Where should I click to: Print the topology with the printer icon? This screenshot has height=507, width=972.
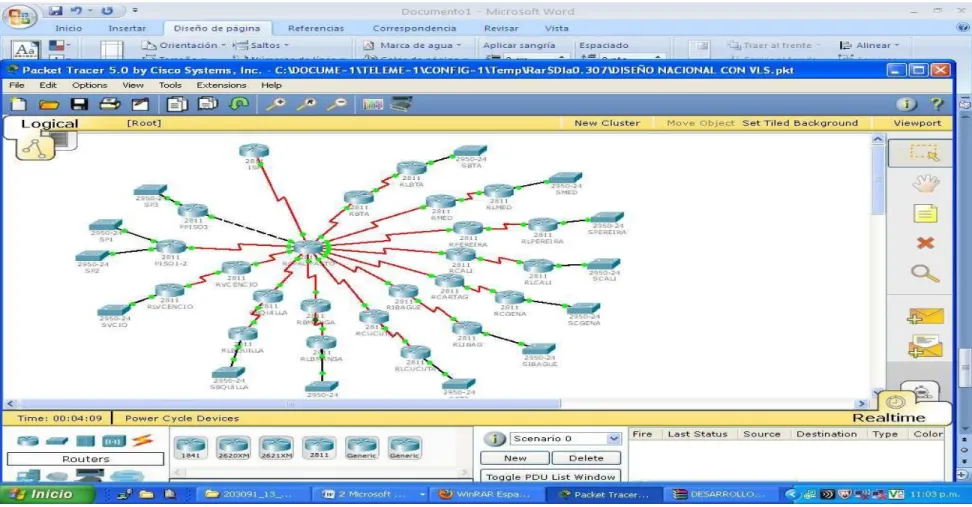(110, 104)
